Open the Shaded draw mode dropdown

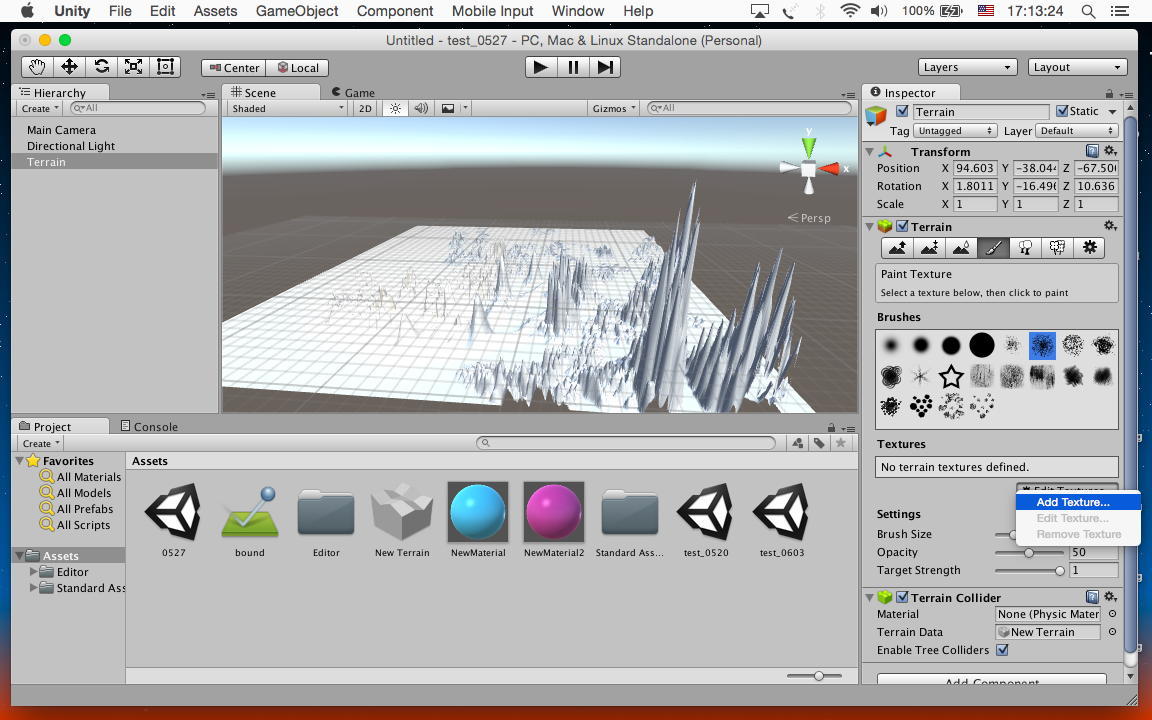coord(287,108)
